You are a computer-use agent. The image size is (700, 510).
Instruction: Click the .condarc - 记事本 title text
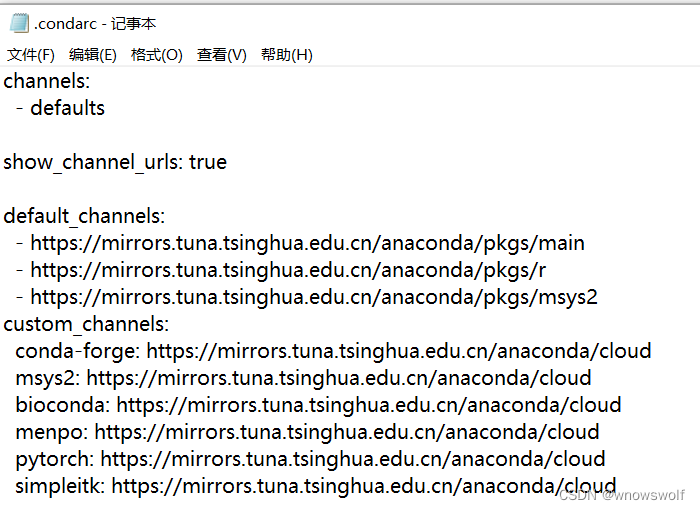[95, 23]
